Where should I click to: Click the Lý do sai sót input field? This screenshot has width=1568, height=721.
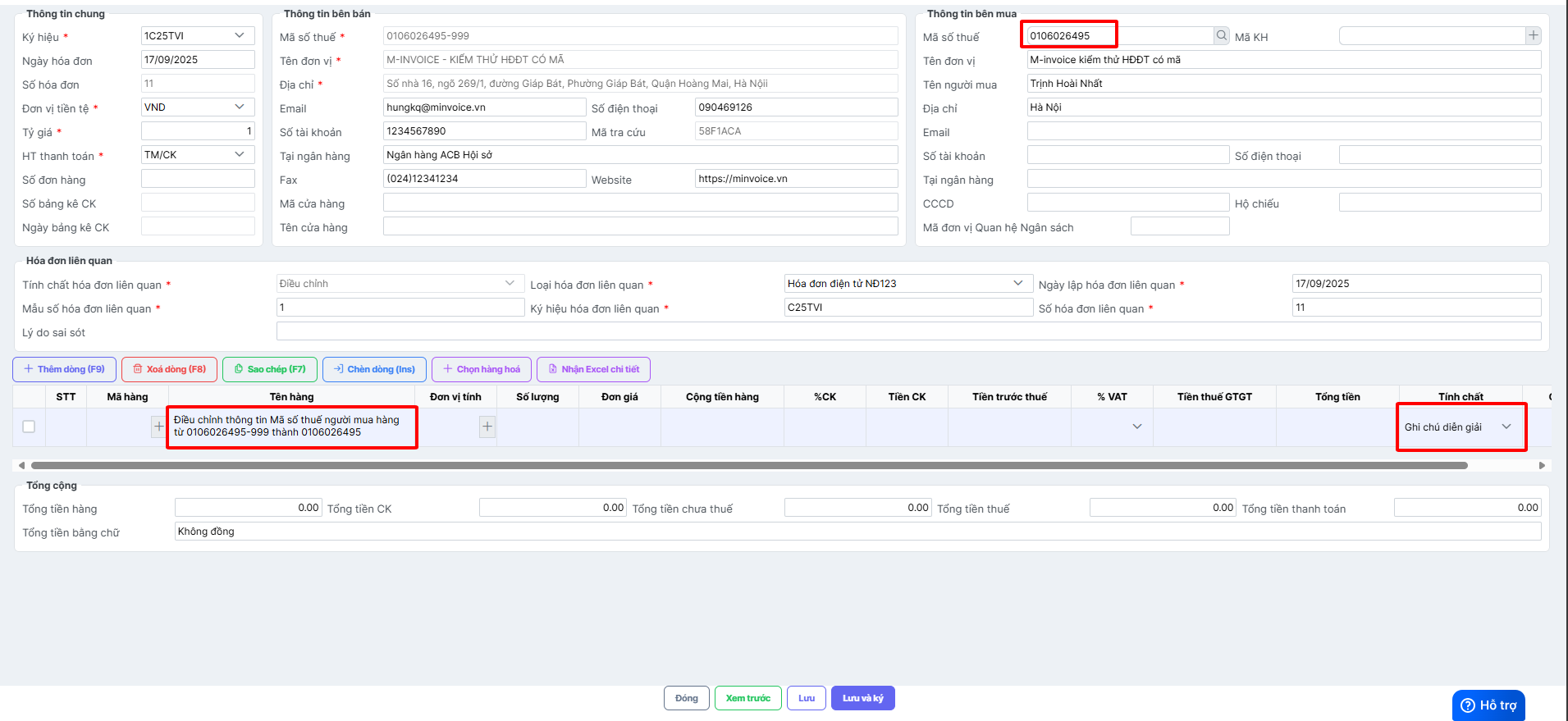(x=907, y=331)
